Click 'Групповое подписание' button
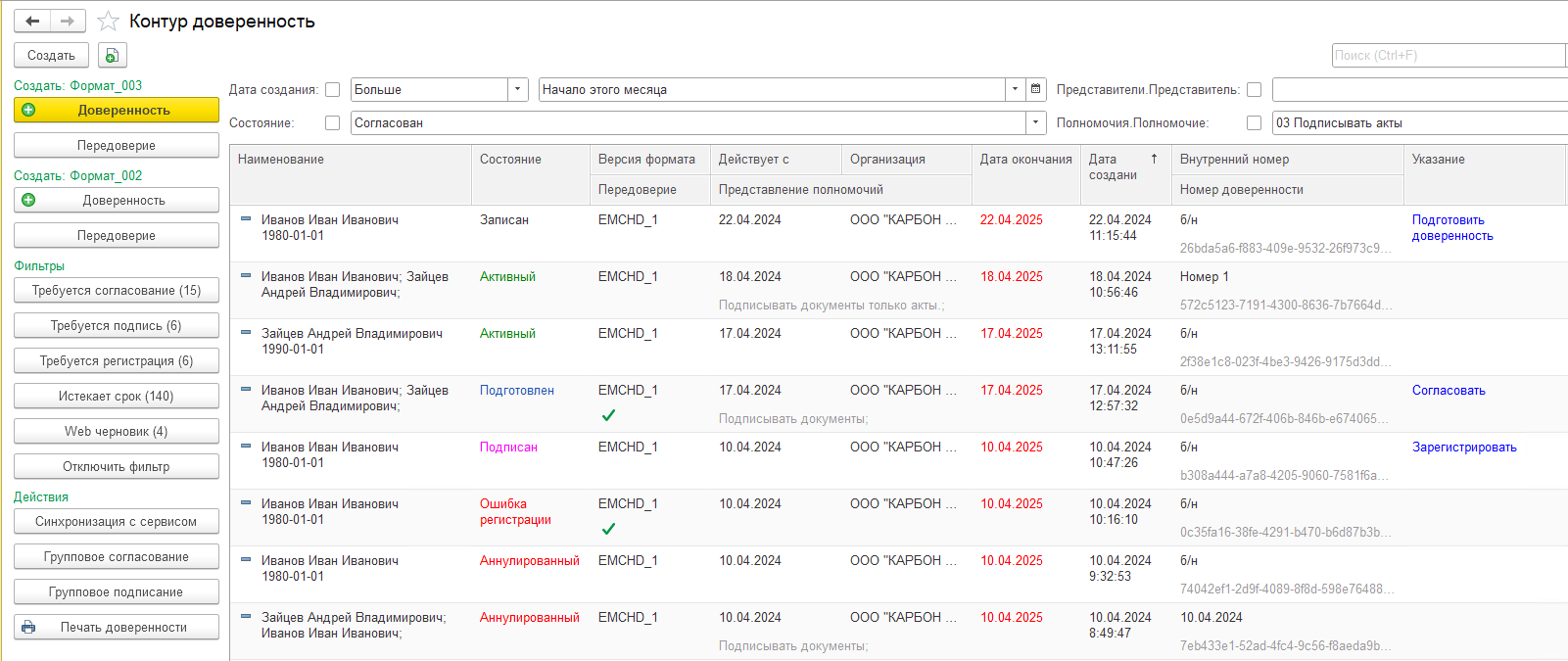Image resolution: width=1568 pixels, height=661 pixels. pos(117,591)
